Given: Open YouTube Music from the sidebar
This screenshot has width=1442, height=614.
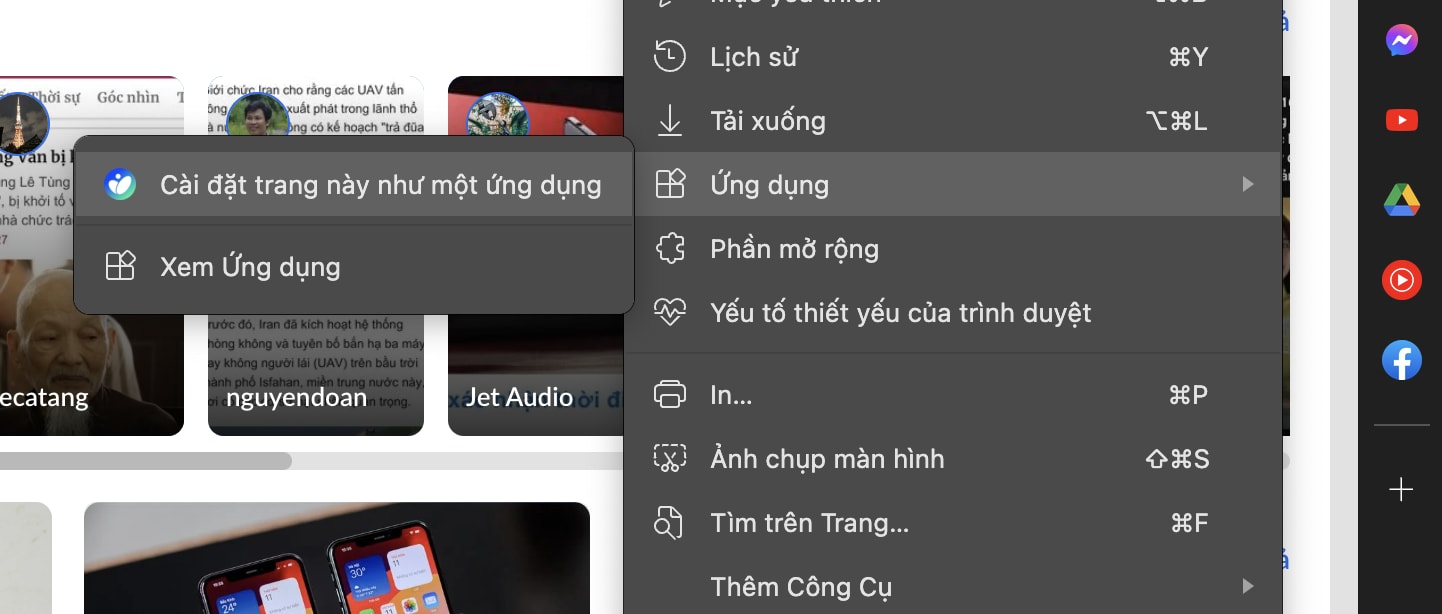Looking at the screenshot, I should click(x=1401, y=280).
